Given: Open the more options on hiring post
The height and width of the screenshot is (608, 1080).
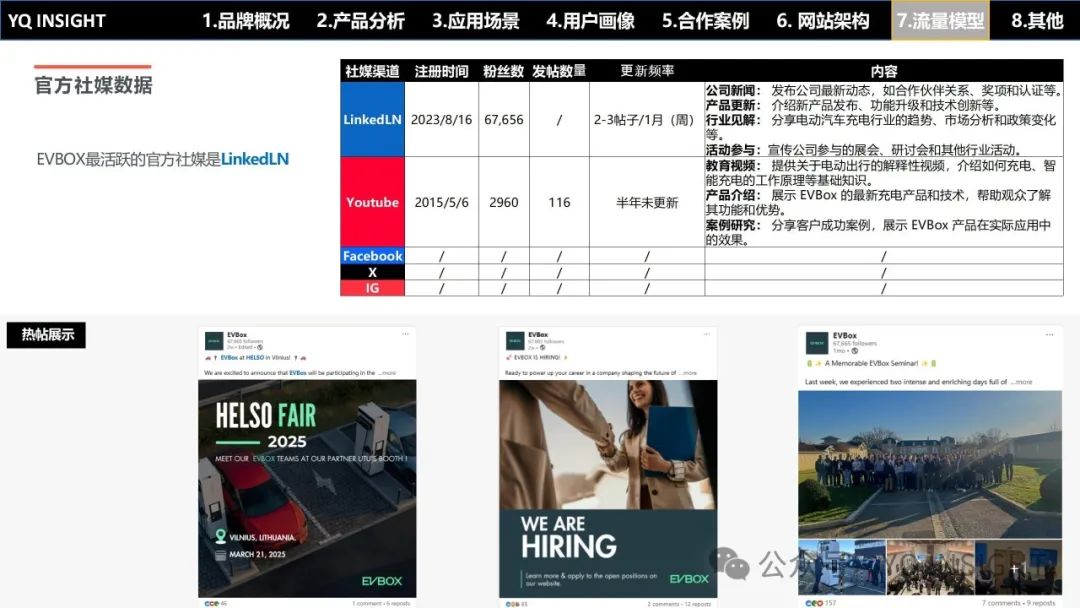Looking at the screenshot, I should click(x=707, y=334).
